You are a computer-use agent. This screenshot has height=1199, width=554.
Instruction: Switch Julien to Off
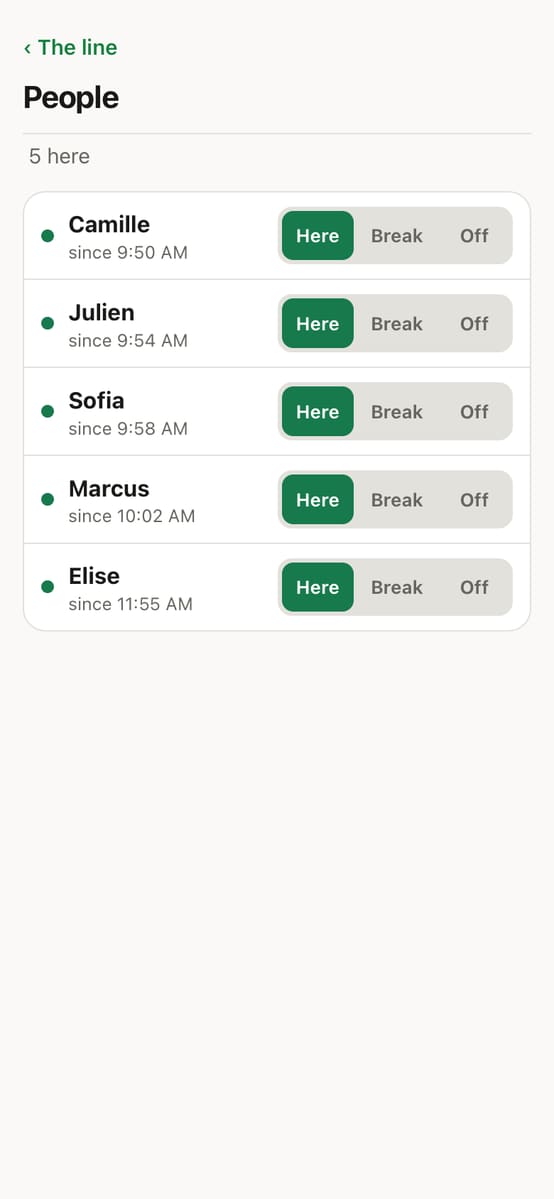[474, 323]
